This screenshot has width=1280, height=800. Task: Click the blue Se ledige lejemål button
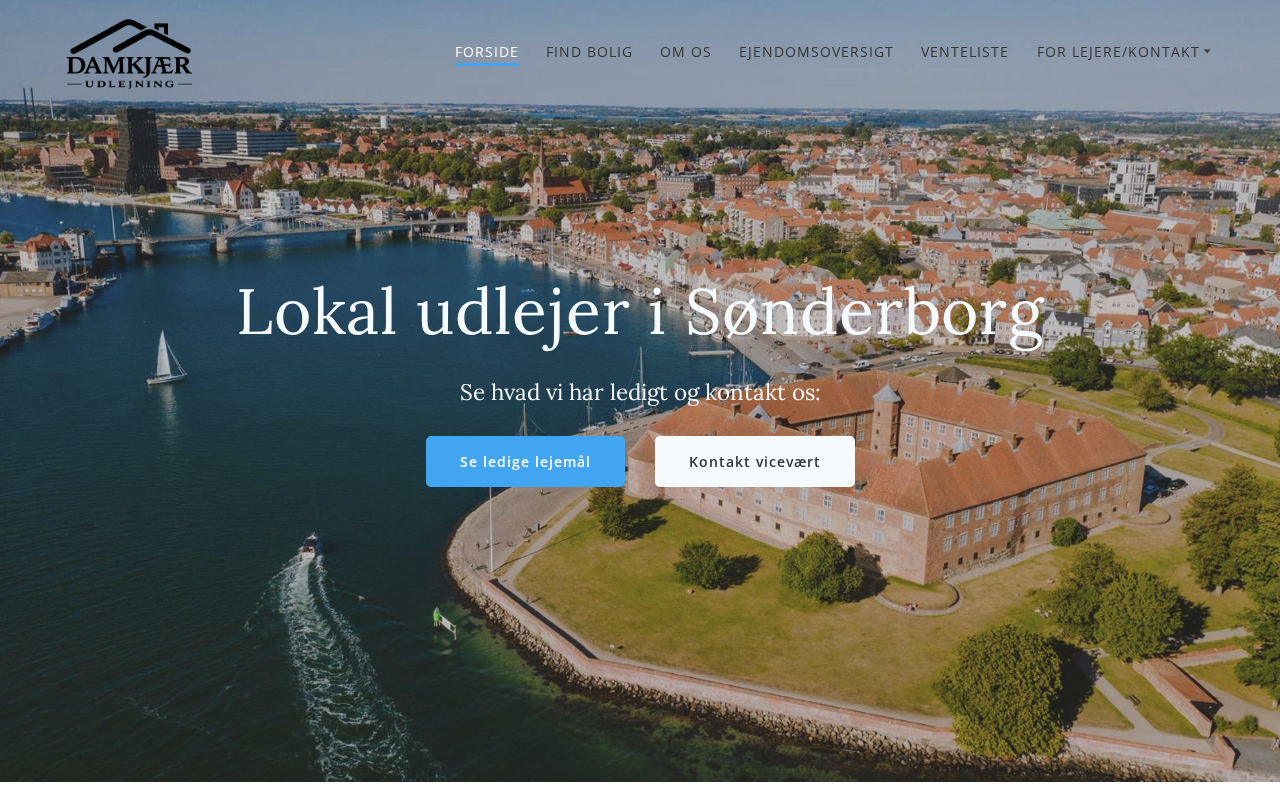[525, 462]
